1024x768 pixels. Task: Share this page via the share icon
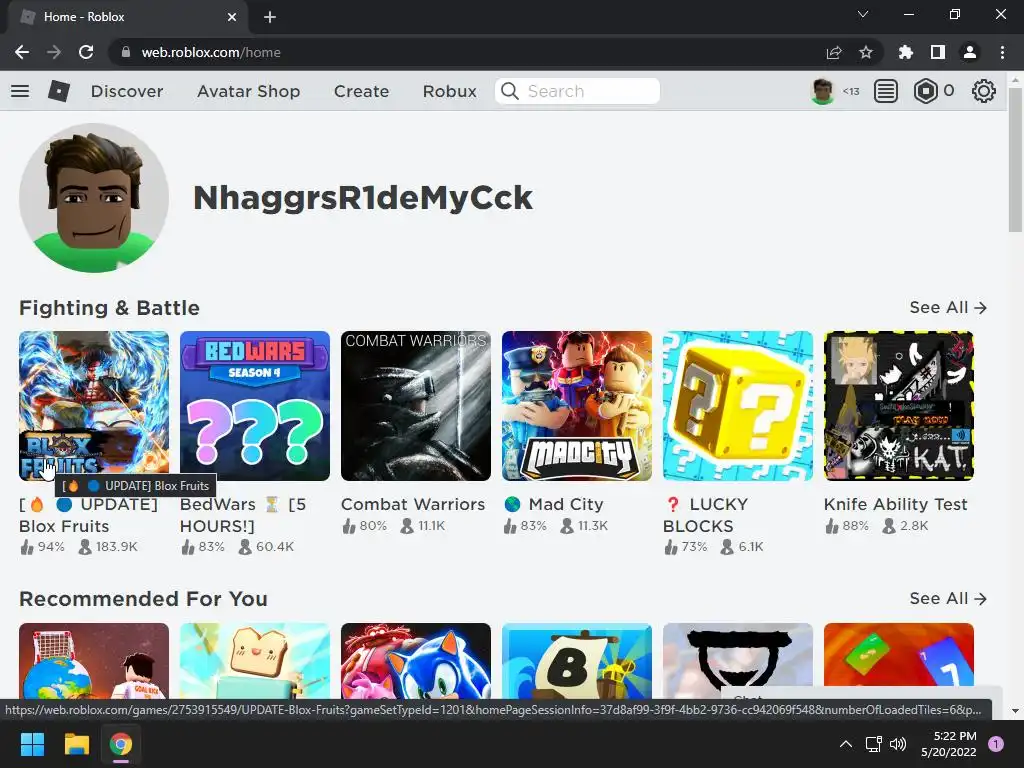(834, 52)
